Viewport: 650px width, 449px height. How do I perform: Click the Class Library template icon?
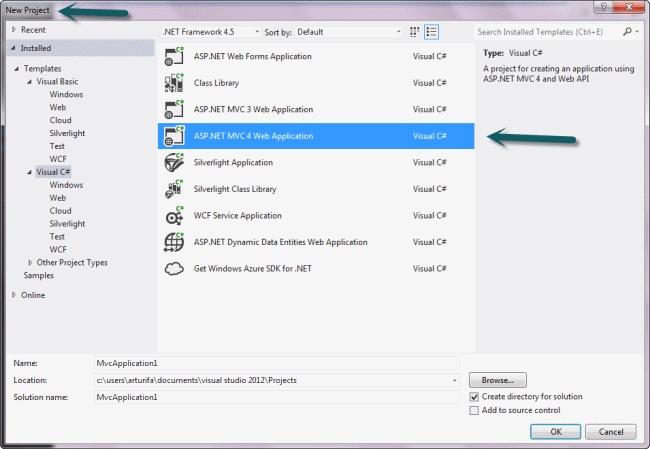[x=174, y=83]
